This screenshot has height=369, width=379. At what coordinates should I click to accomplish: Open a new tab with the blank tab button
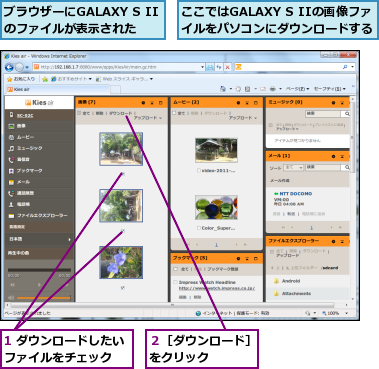(115, 89)
